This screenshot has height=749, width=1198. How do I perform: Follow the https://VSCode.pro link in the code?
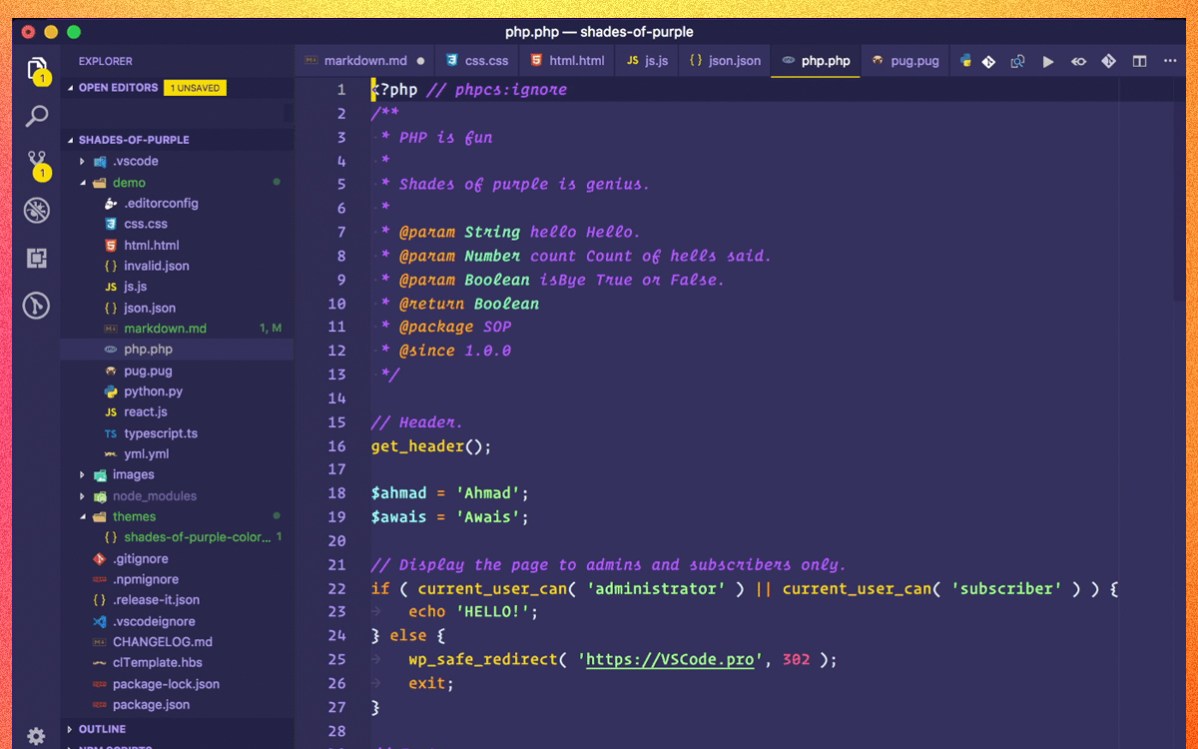[669, 659]
